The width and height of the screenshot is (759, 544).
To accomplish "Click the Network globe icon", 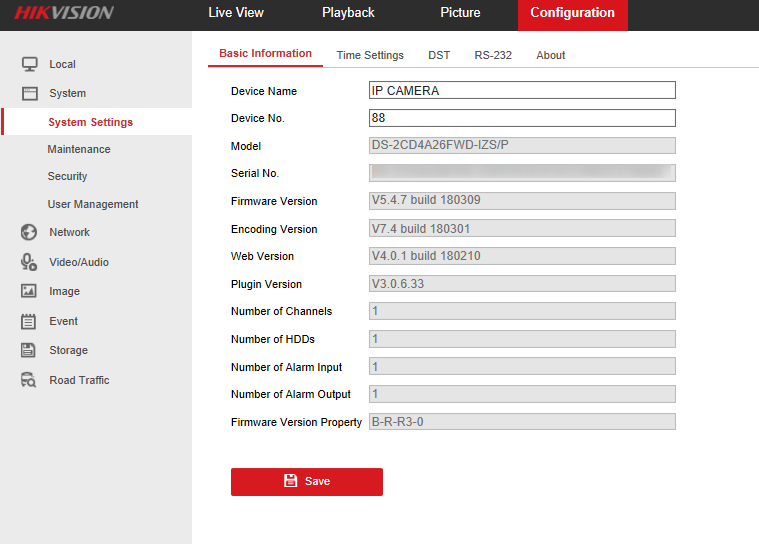I will pyautogui.click(x=29, y=232).
